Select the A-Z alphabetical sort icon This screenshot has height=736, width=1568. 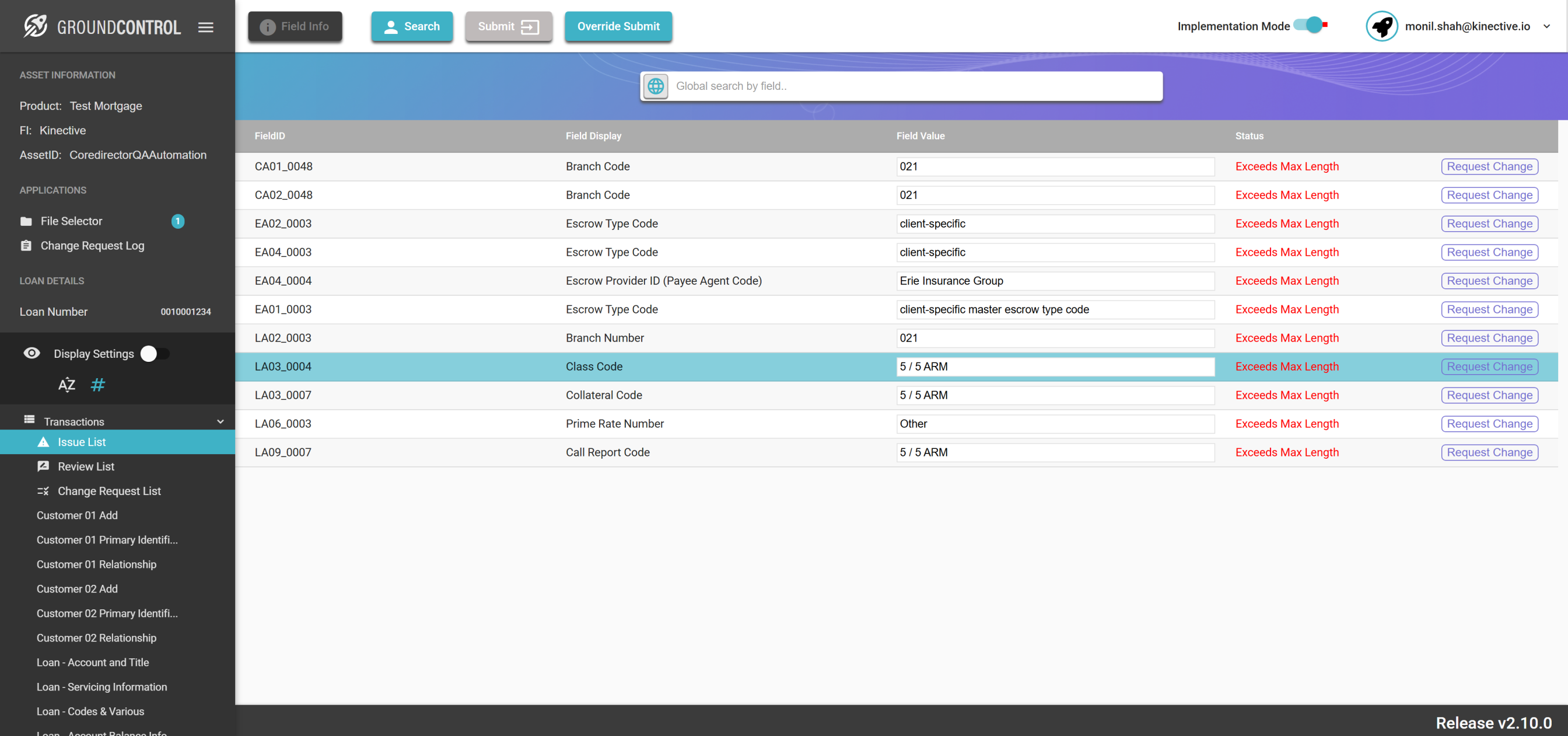[66, 385]
